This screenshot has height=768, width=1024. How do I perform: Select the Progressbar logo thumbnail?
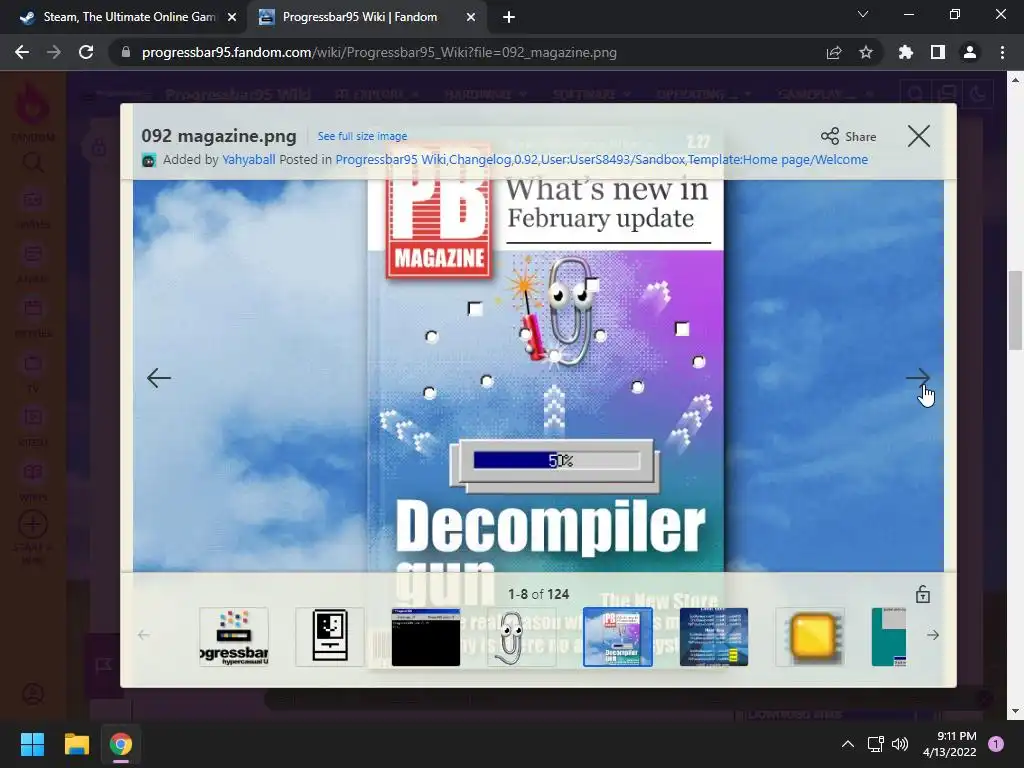[x=234, y=637]
